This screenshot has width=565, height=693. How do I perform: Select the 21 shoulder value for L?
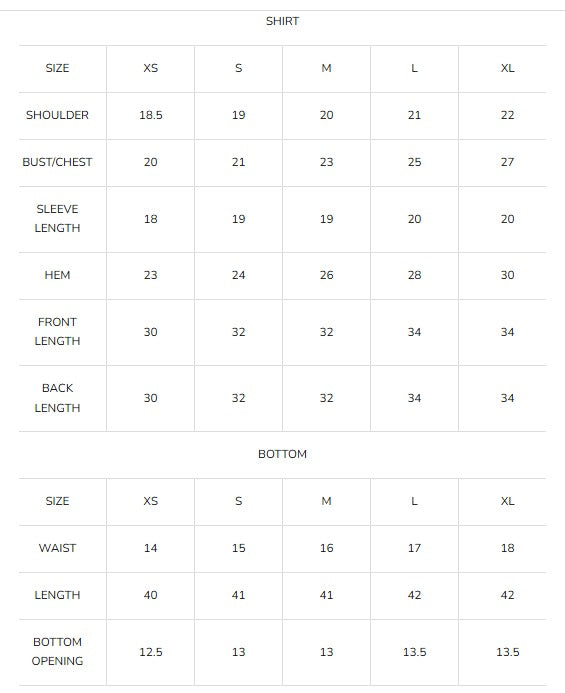414,115
